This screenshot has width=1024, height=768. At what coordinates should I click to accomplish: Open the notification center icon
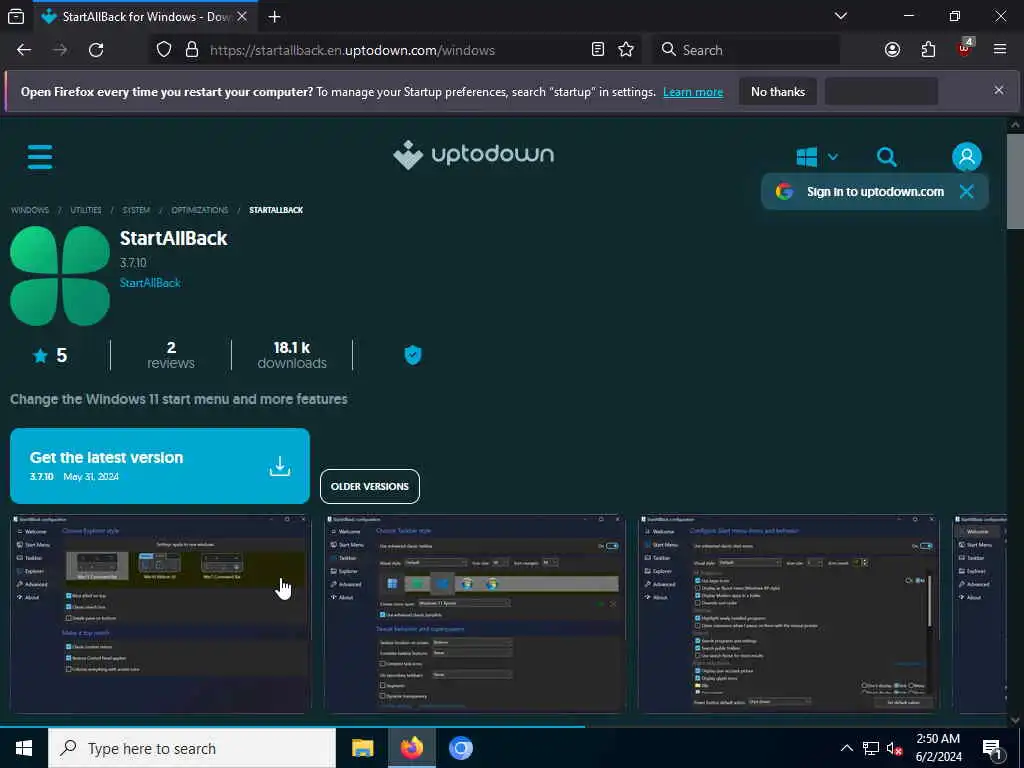[x=992, y=749]
